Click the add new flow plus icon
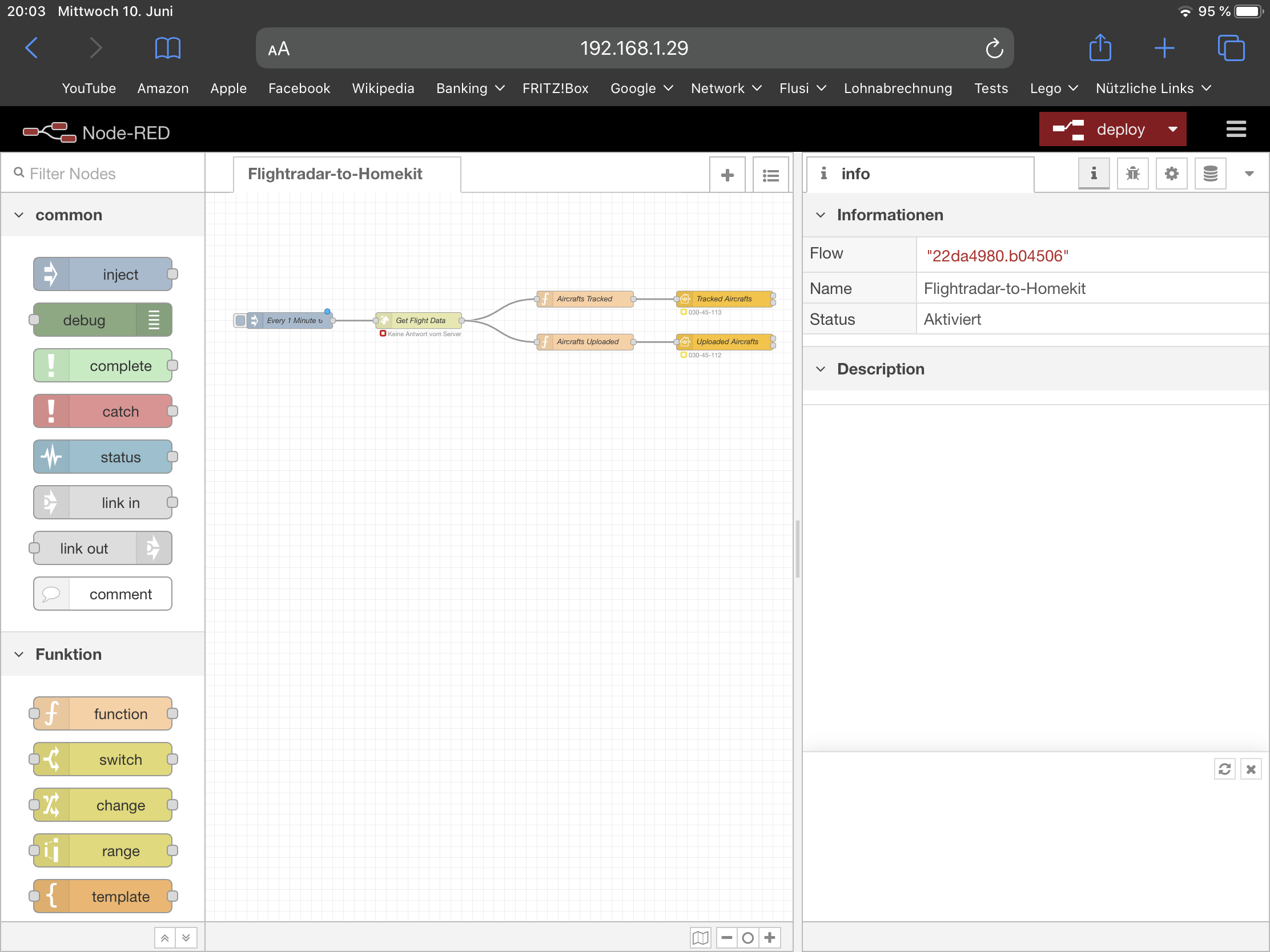Viewport: 1270px width, 952px height. [x=727, y=175]
